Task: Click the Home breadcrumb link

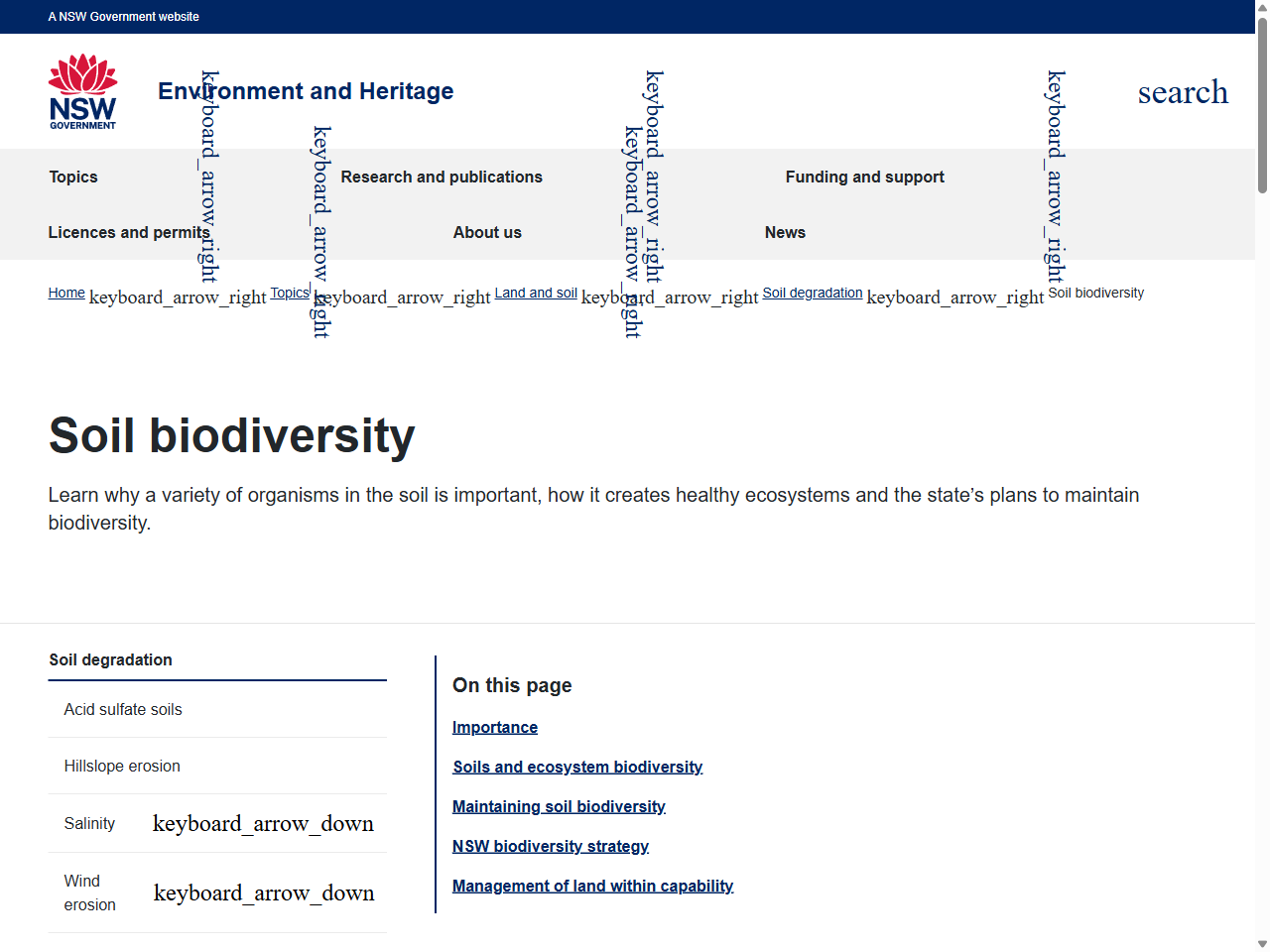Action: point(66,293)
